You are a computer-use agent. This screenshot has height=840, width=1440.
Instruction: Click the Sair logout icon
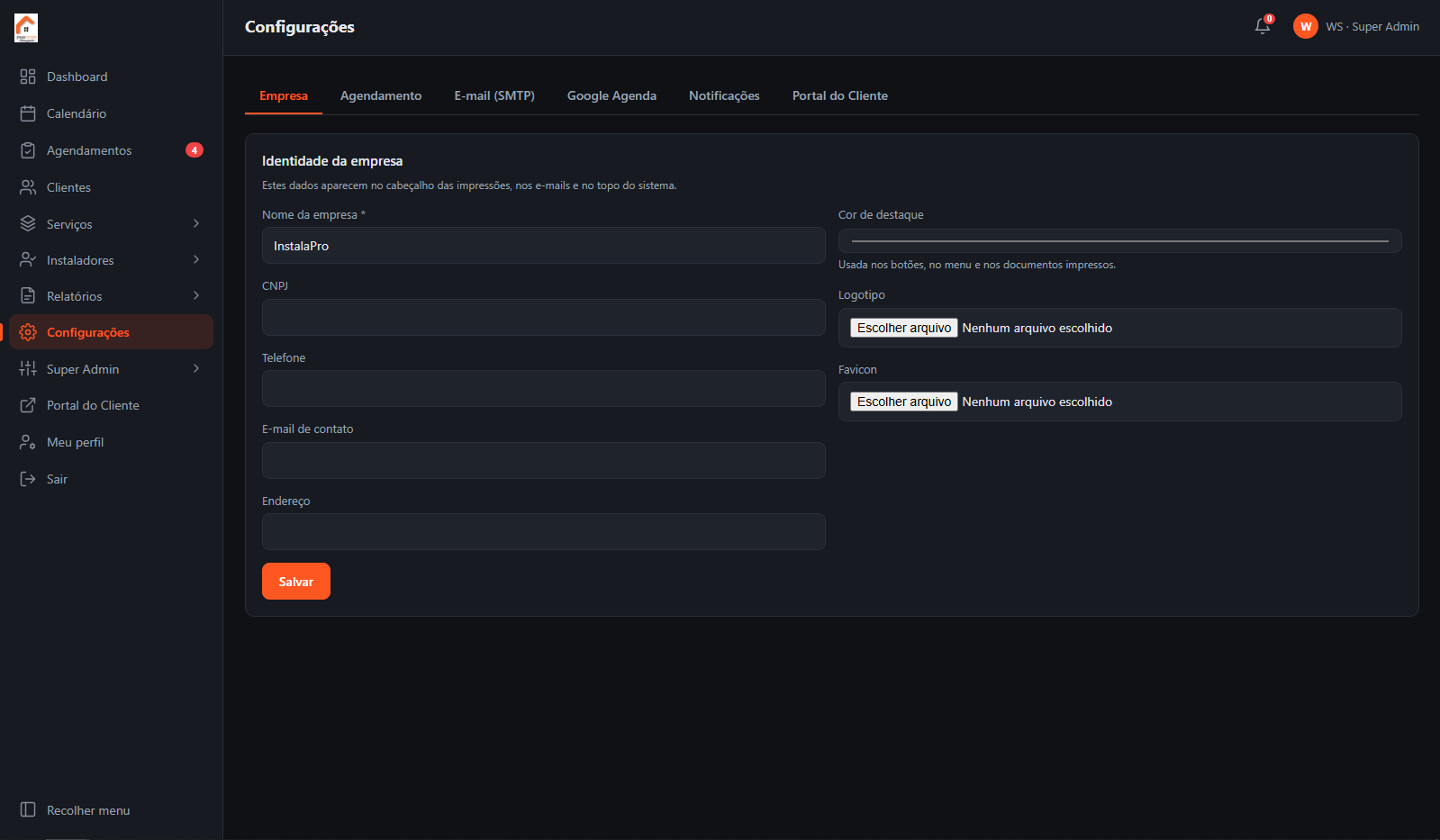(x=28, y=479)
